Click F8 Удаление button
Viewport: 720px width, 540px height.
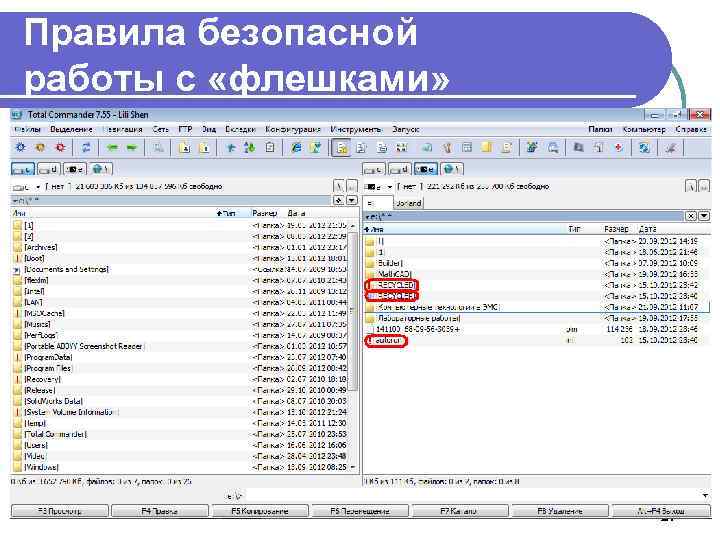[x=560, y=511]
